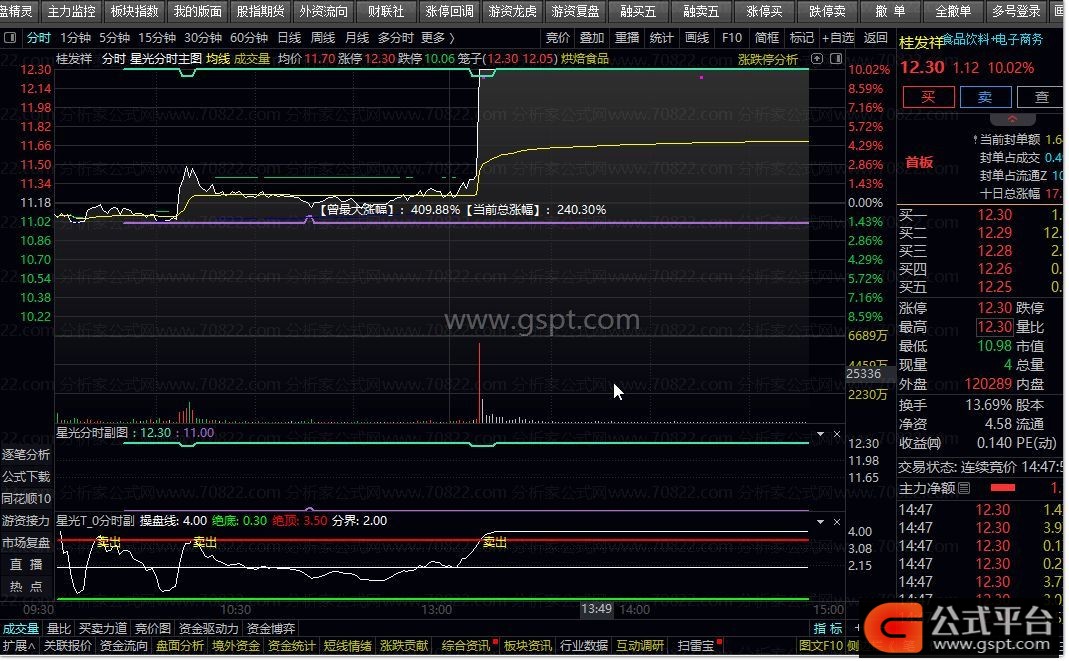Click the 返回 back button
The image size is (1069, 661).
[x=875, y=38]
